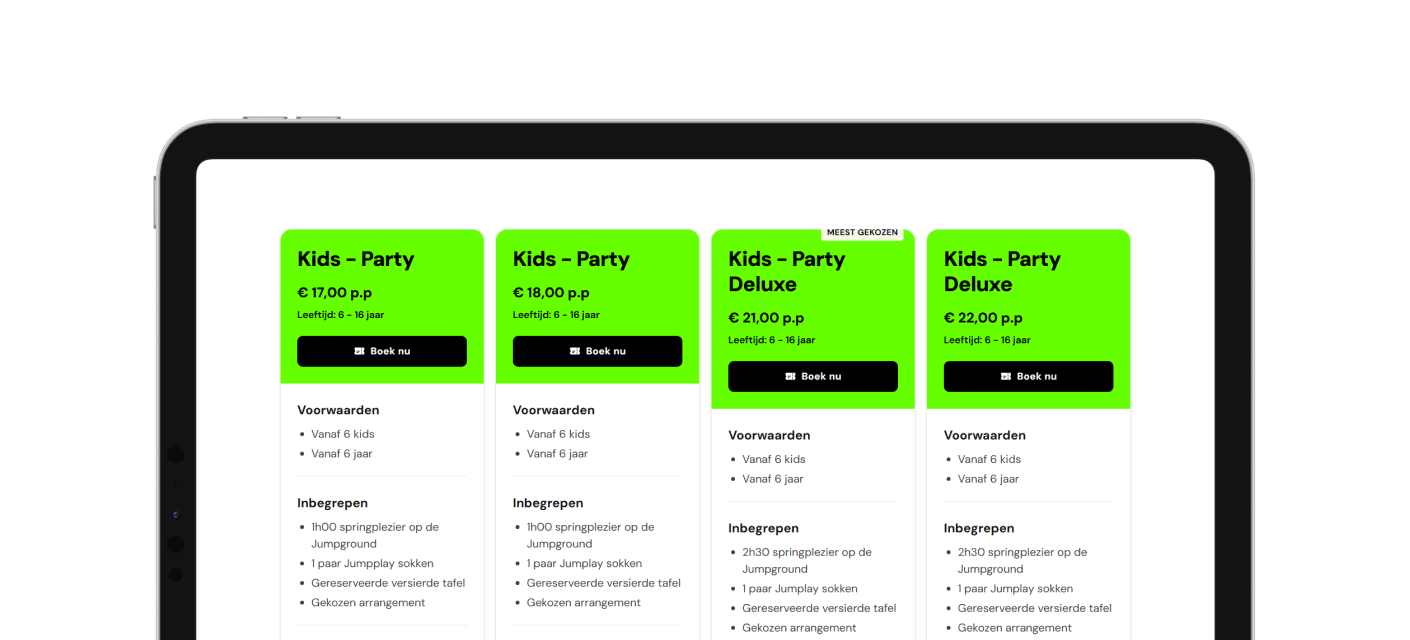The height and width of the screenshot is (640, 1410).
Task: Click the Inbegrepen heading on the second card
Action: [548, 503]
